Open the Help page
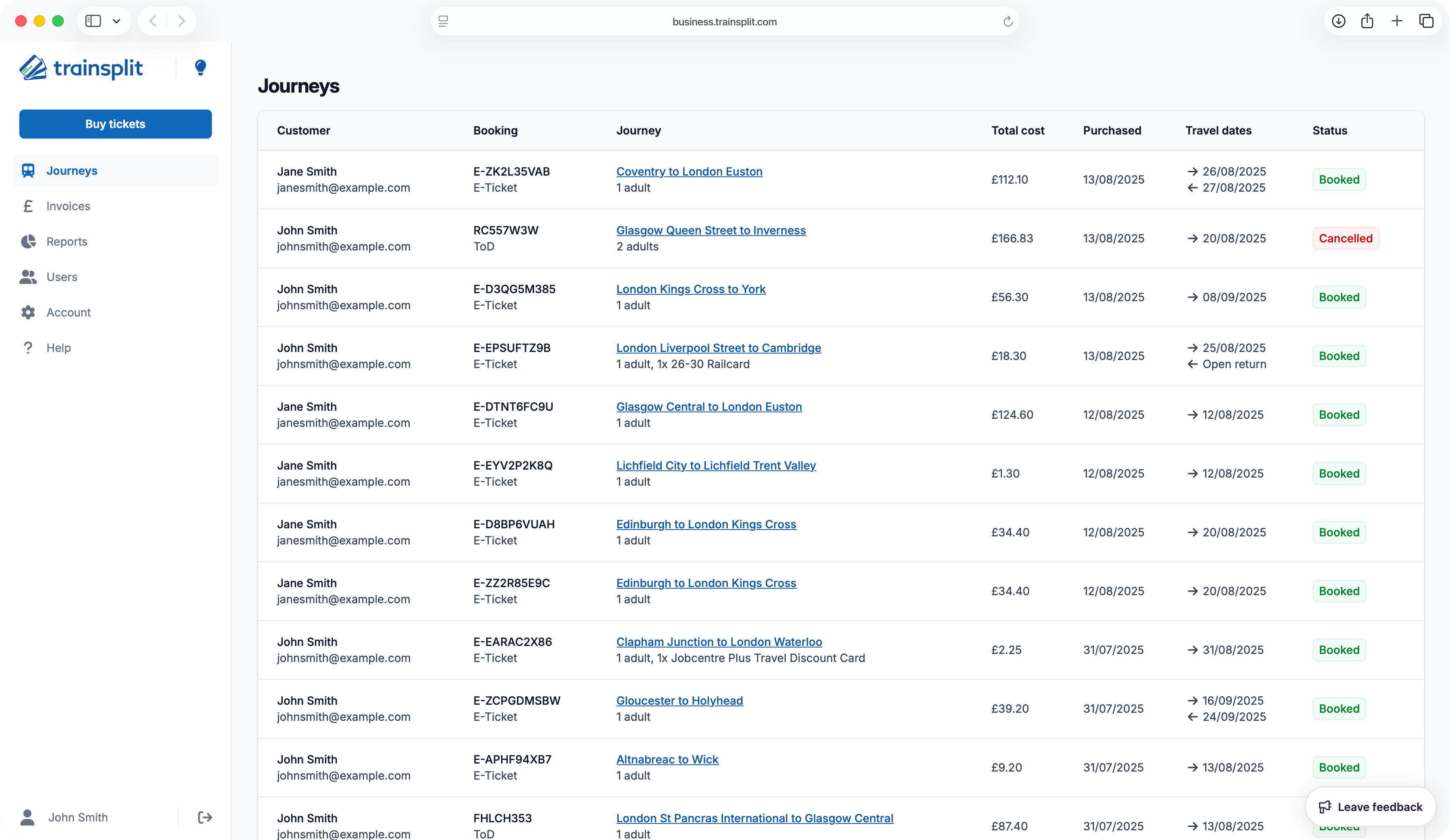This screenshot has height=840, width=1450. tap(58, 348)
